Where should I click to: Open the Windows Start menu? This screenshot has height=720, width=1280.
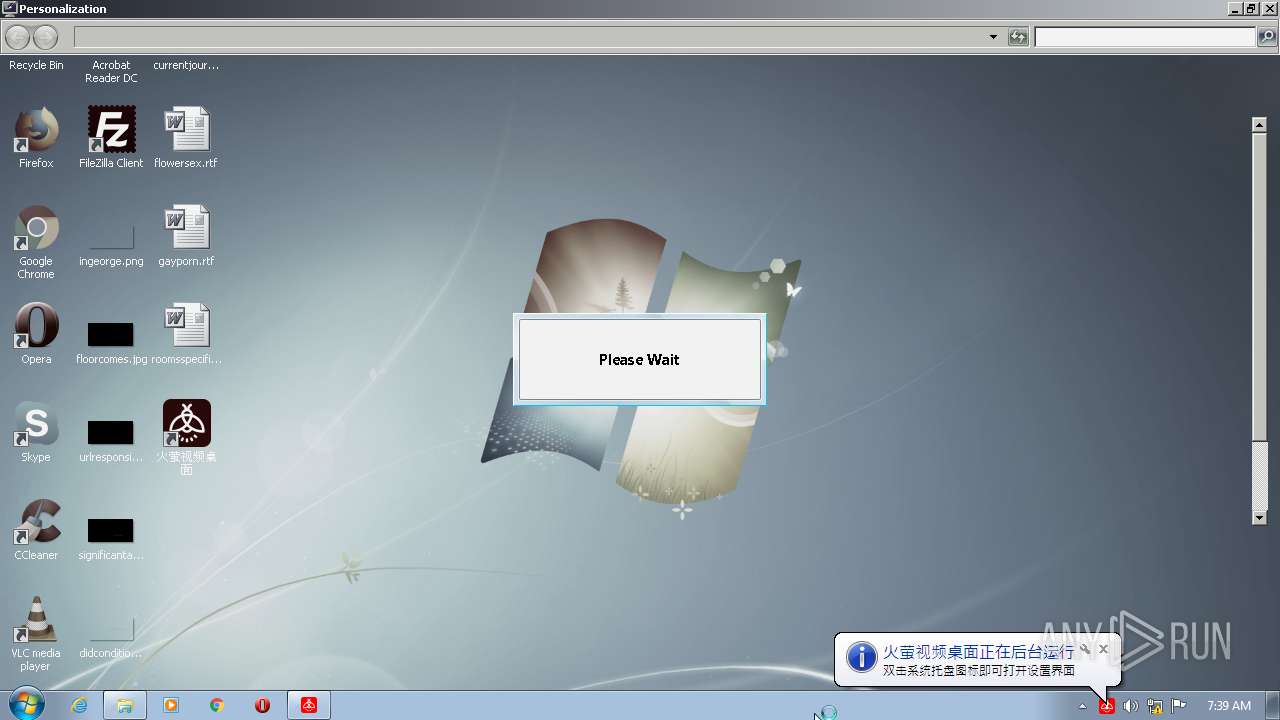pyautogui.click(x=25, y=704)
